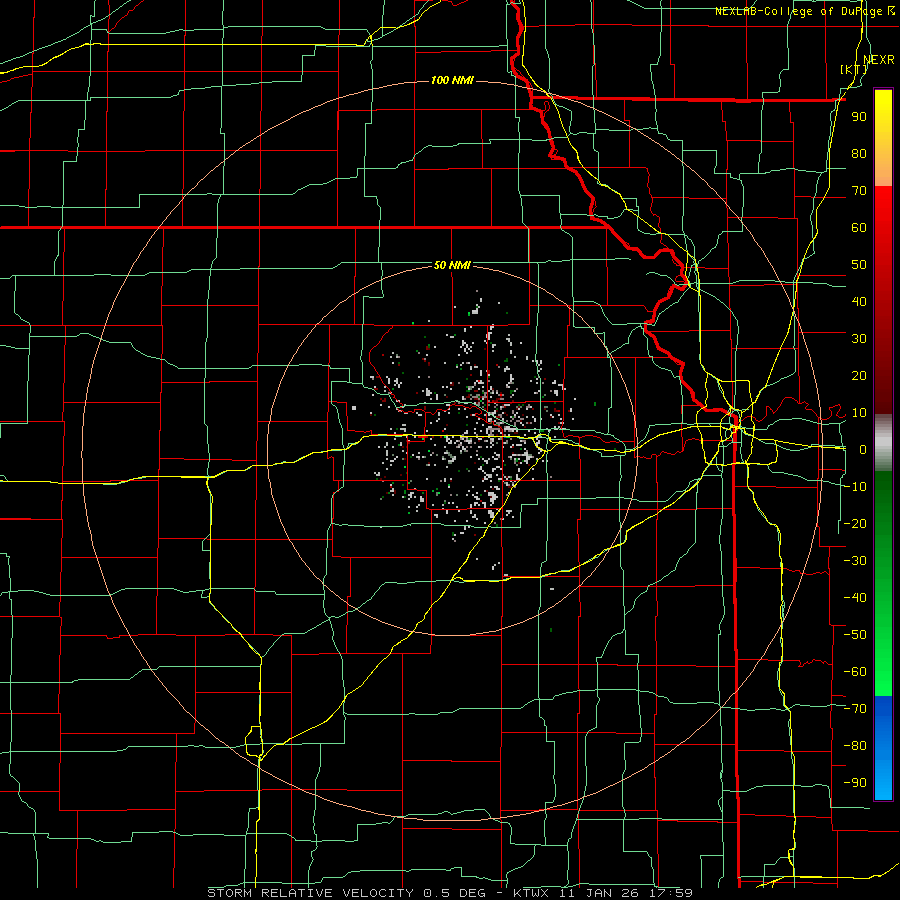This screenshot has height=900, width=900.
Task: Click the "10" value on the velocity scale
Action: (x=859, y=413)
